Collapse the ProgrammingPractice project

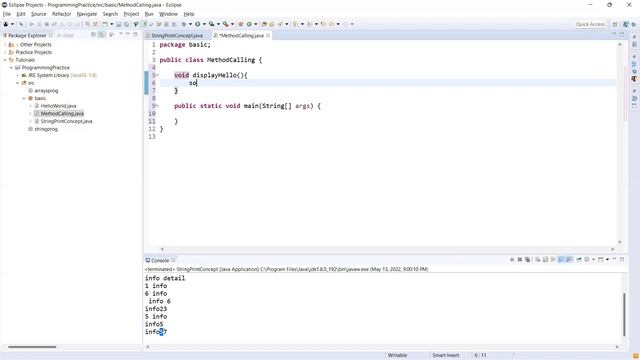11,67
